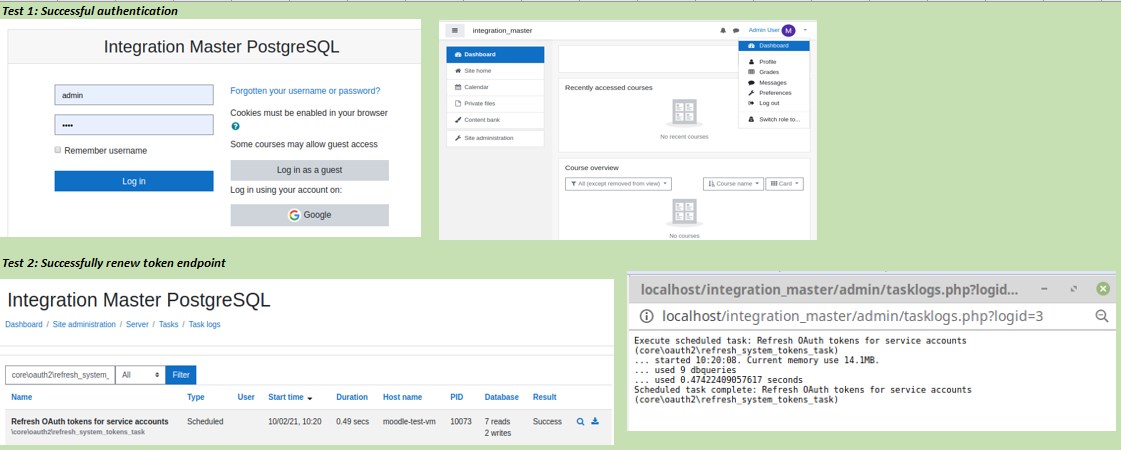Maximize the tasklogs popup window
The height and width of the screenshot is (450, 1121).
(x=1074, y=288)
